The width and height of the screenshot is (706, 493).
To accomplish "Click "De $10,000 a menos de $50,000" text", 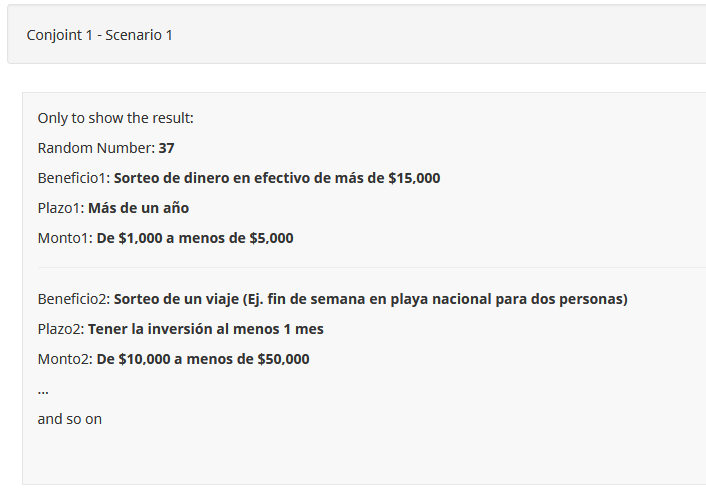I will pyautogui.click(x=203, y=359).
